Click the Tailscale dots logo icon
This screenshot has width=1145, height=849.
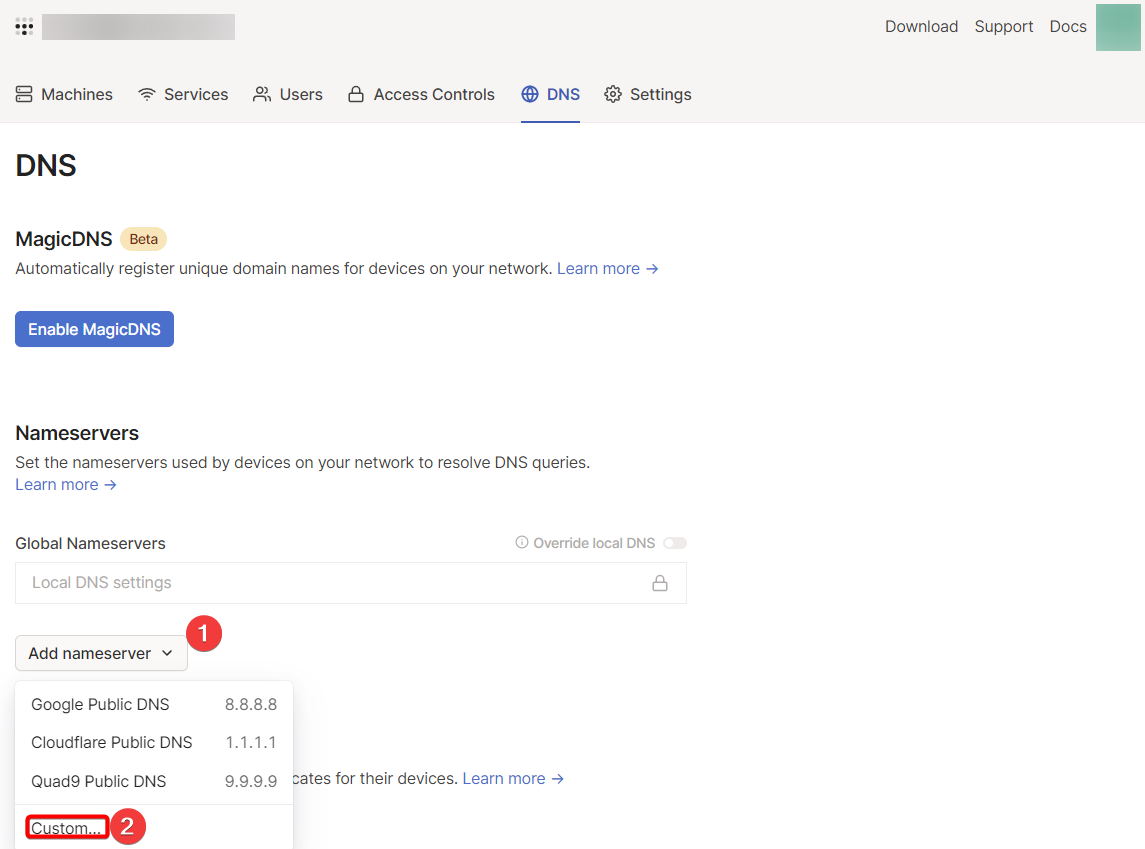[24, 27]
